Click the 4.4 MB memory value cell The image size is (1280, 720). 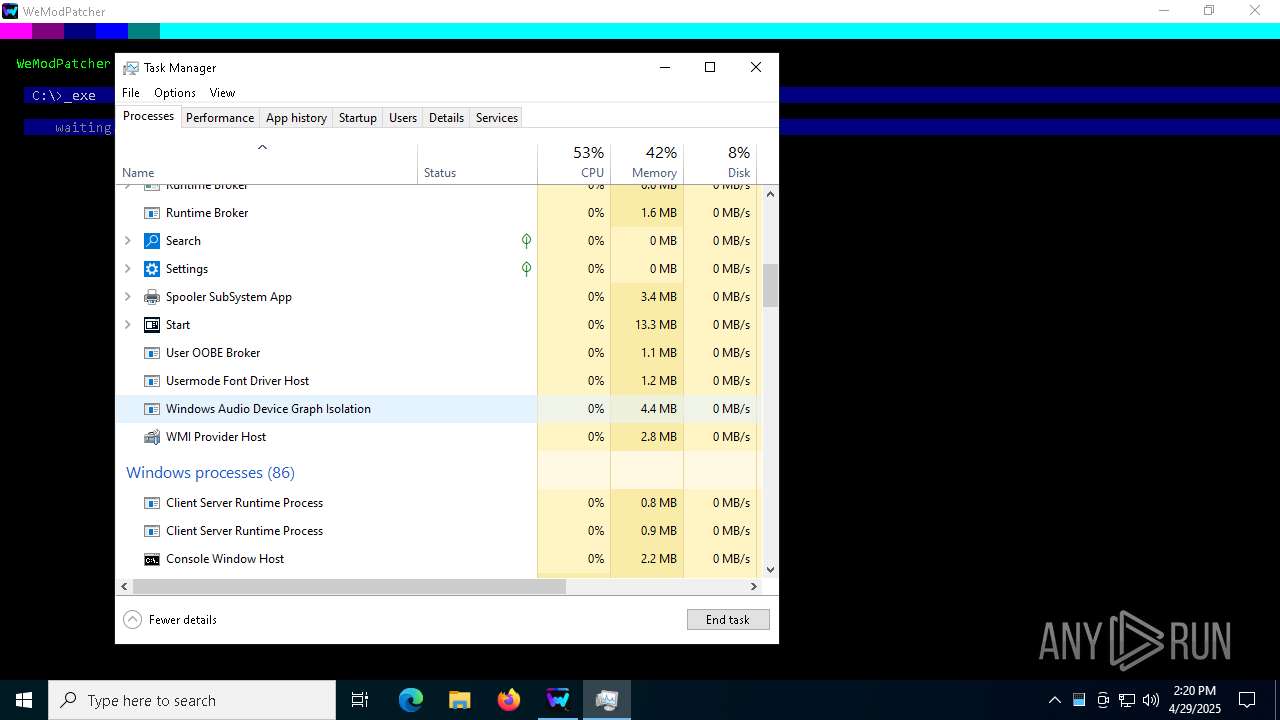658,409
